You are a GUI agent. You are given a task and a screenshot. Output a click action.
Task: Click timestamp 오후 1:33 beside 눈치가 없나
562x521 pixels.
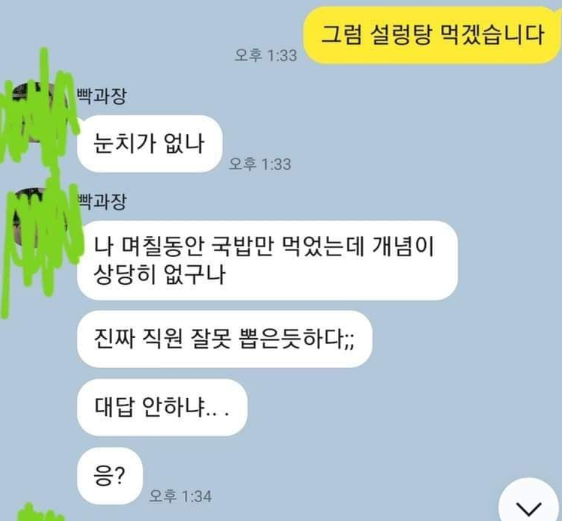tap(260, 164)
